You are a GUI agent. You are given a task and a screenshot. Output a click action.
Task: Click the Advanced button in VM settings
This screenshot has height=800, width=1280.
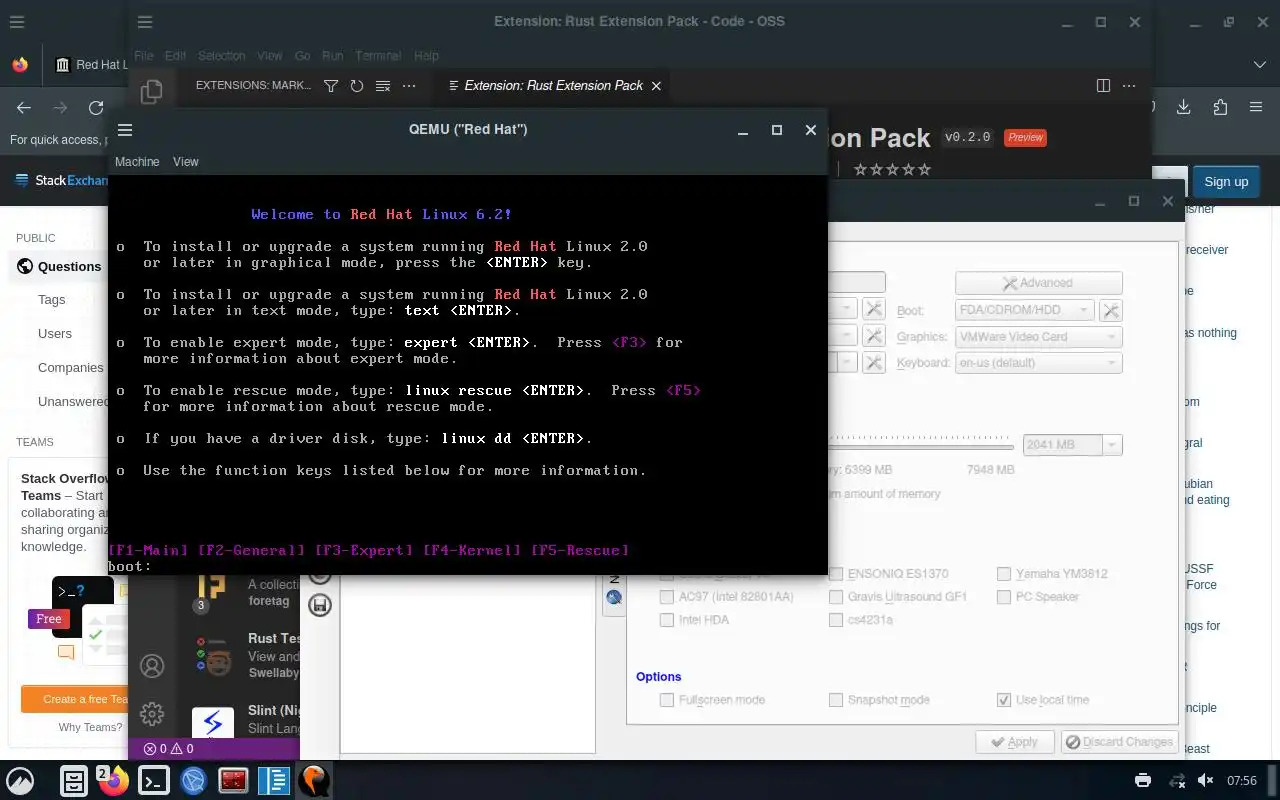tap(1038, 283)
